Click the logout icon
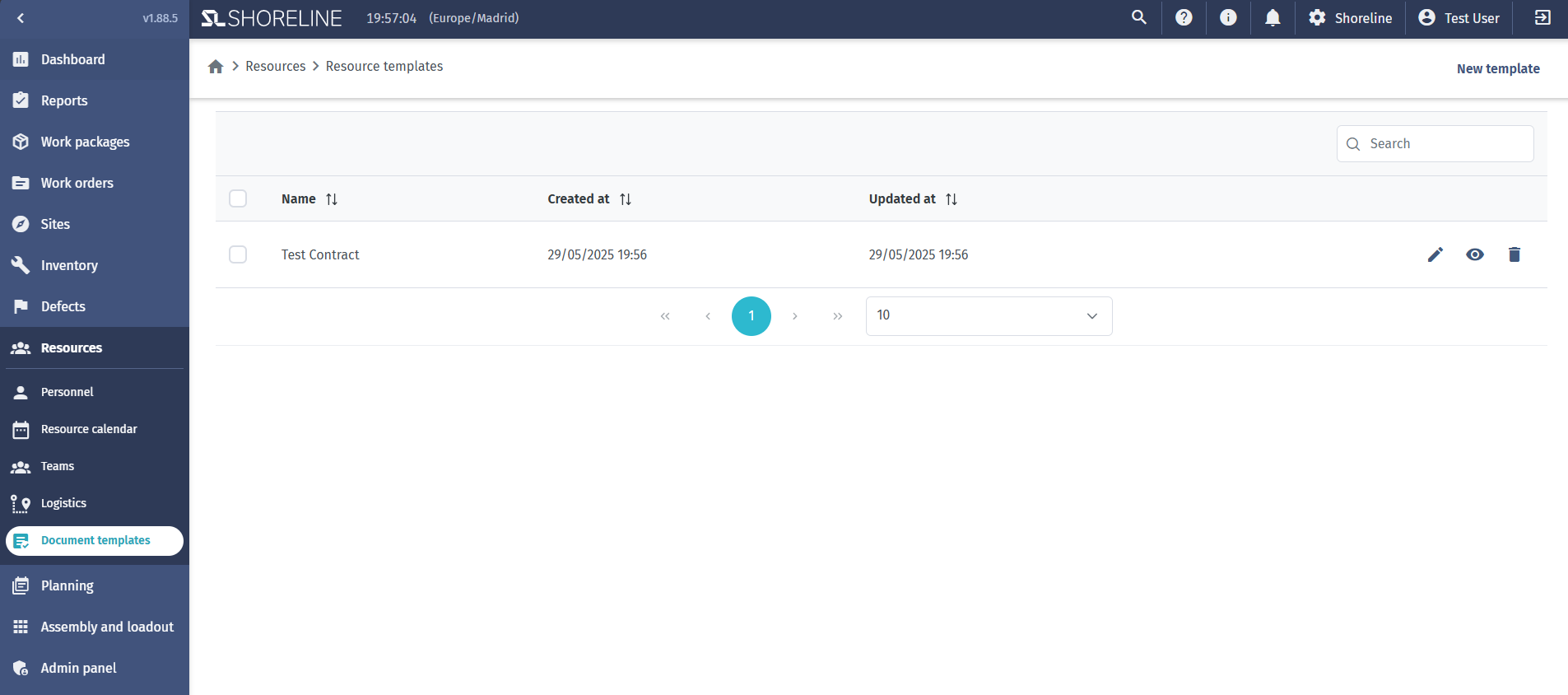 point(1542,17)
